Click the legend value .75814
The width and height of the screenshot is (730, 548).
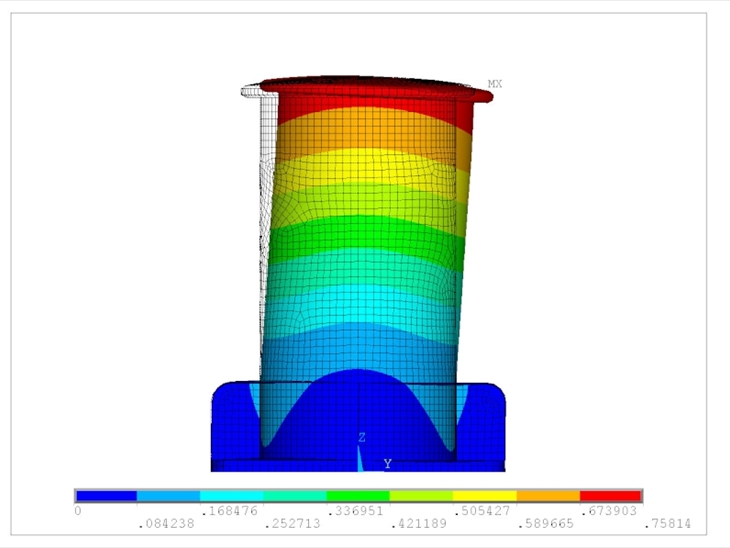(x=668, y=524)
